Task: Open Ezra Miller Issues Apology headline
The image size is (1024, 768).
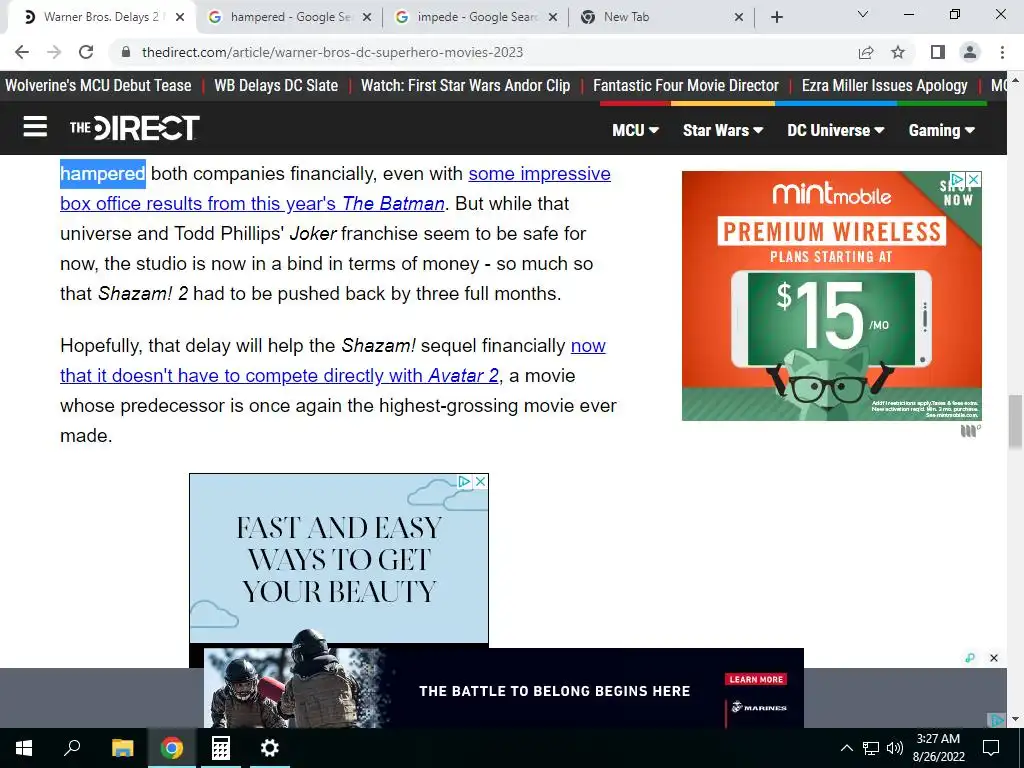Action: pyautogui.click(x=885, y=86)
